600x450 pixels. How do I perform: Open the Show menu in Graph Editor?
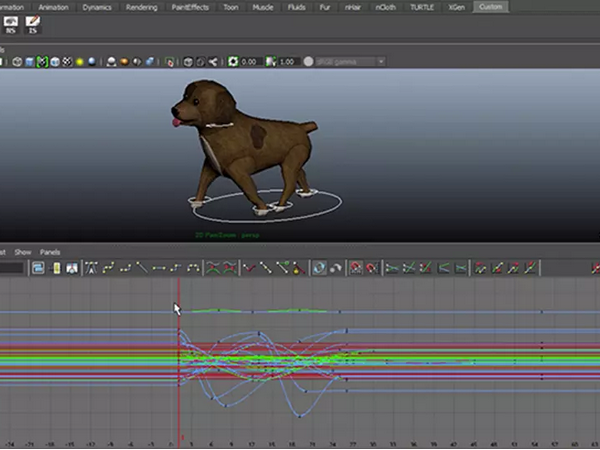(x=23, y=252)
